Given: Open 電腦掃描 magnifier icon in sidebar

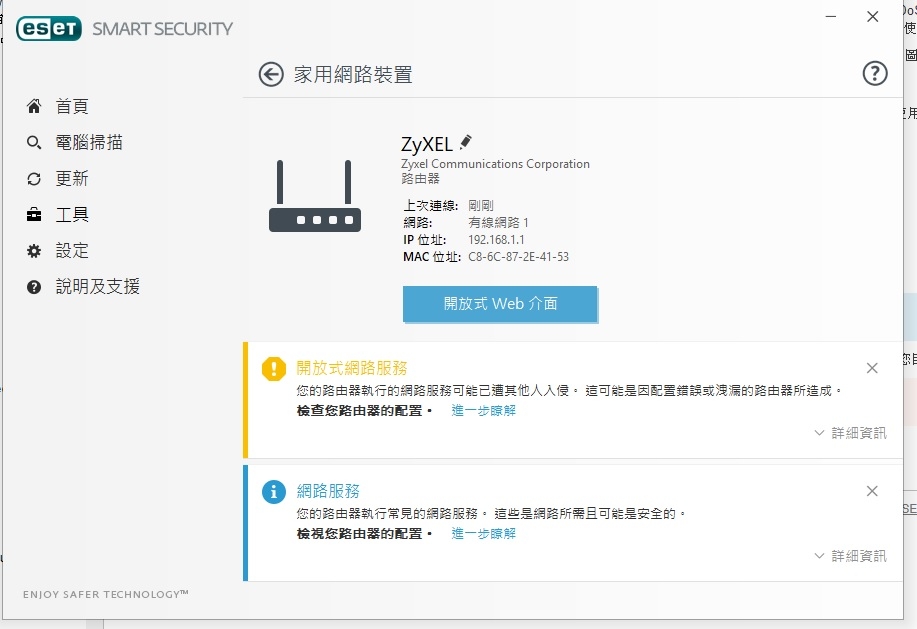Looking at the screenshot, I should pyautogui.click(x=34, y=142).
